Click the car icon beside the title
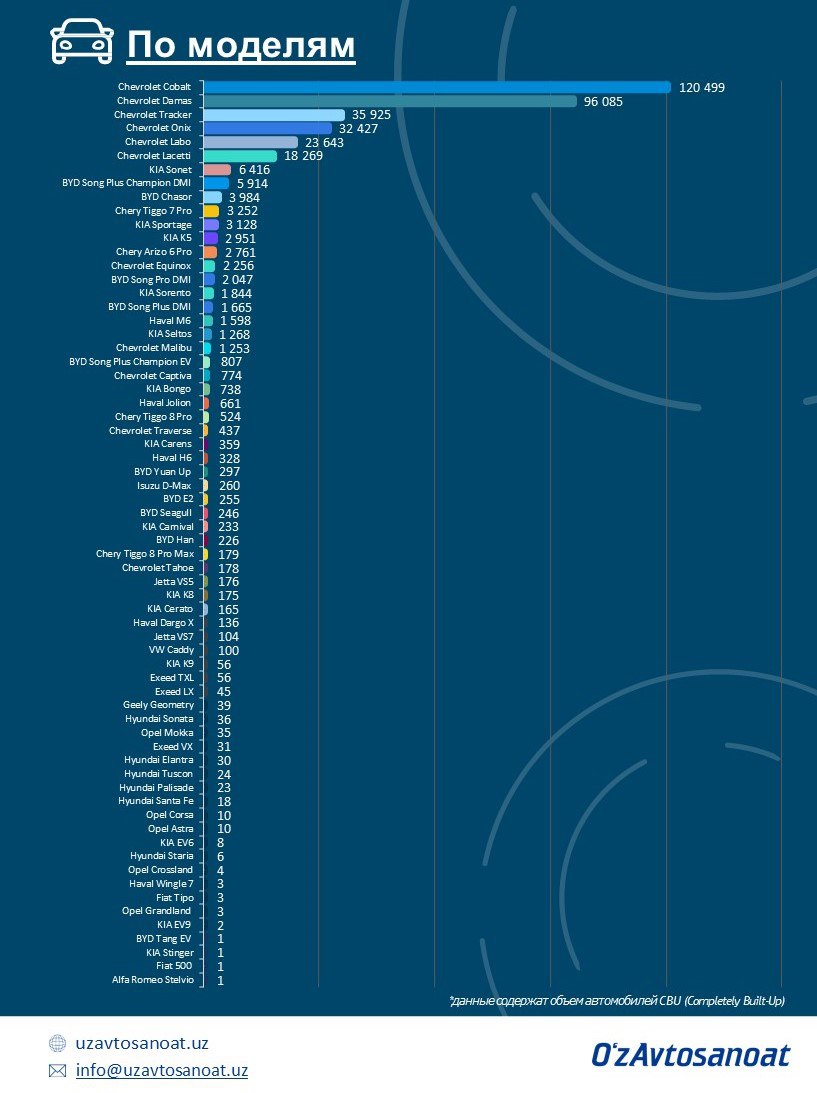 pos(81,44)
